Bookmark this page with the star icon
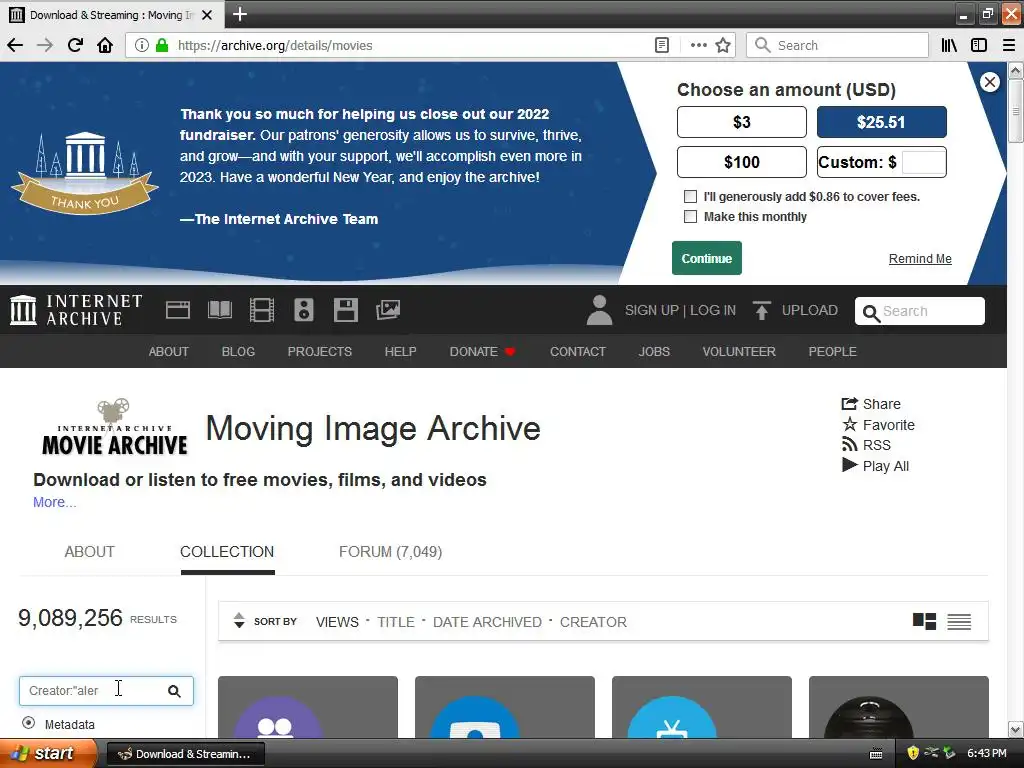Viewport: 1024px width, 768px height. coord(723,45)
